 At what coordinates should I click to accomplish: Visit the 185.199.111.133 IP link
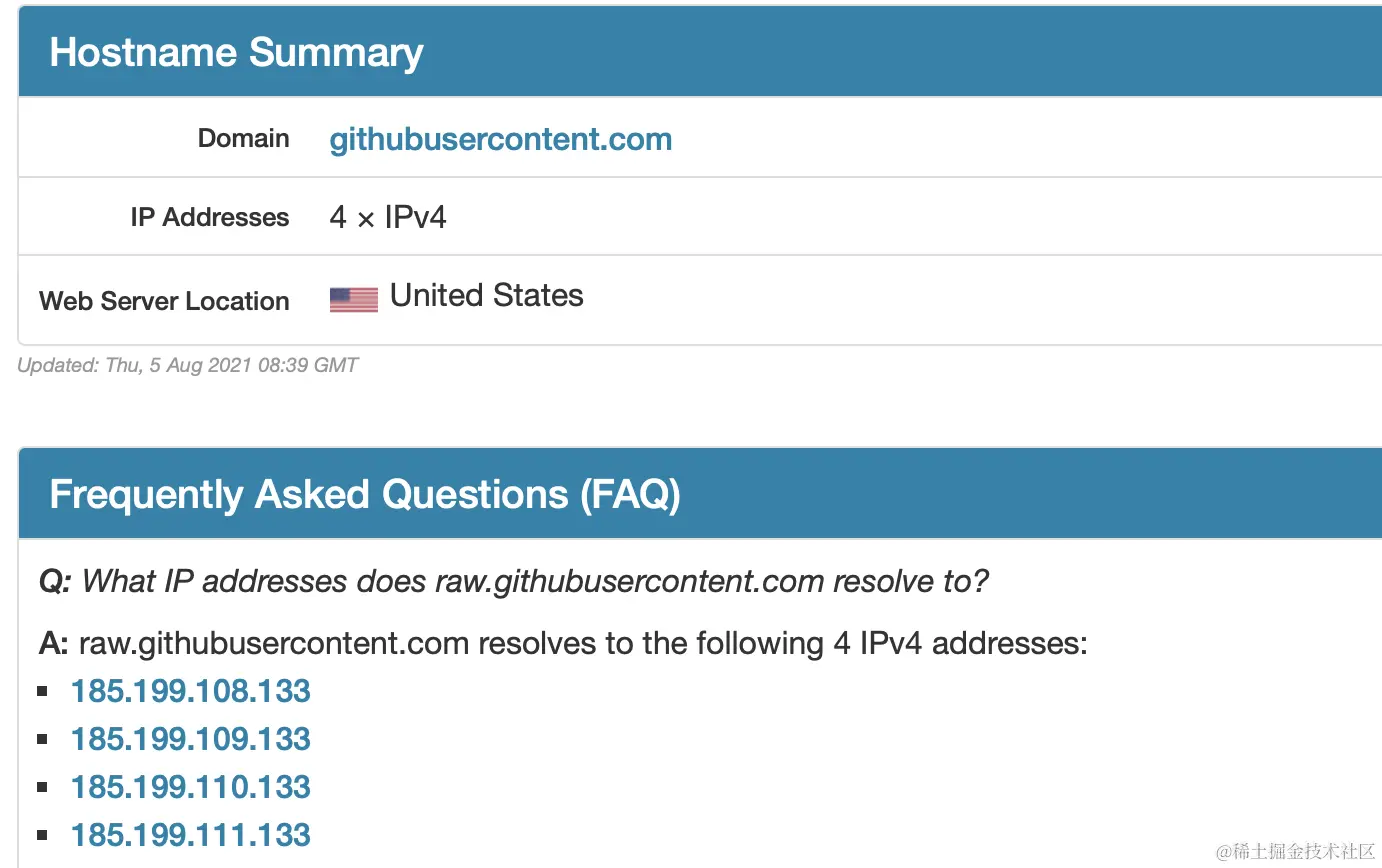pos(190,835)
